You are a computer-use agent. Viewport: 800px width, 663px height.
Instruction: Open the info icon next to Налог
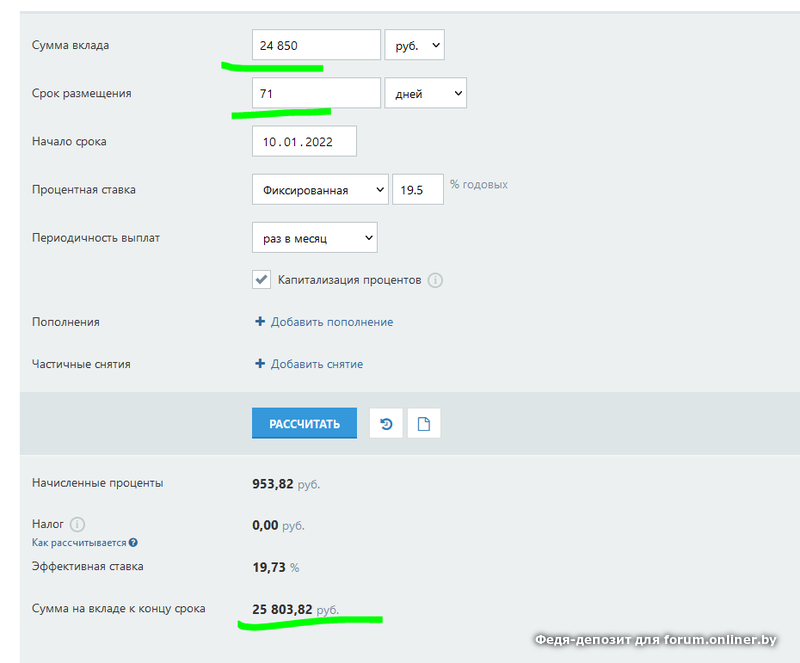pyautogui.click(x=77, y=524)
